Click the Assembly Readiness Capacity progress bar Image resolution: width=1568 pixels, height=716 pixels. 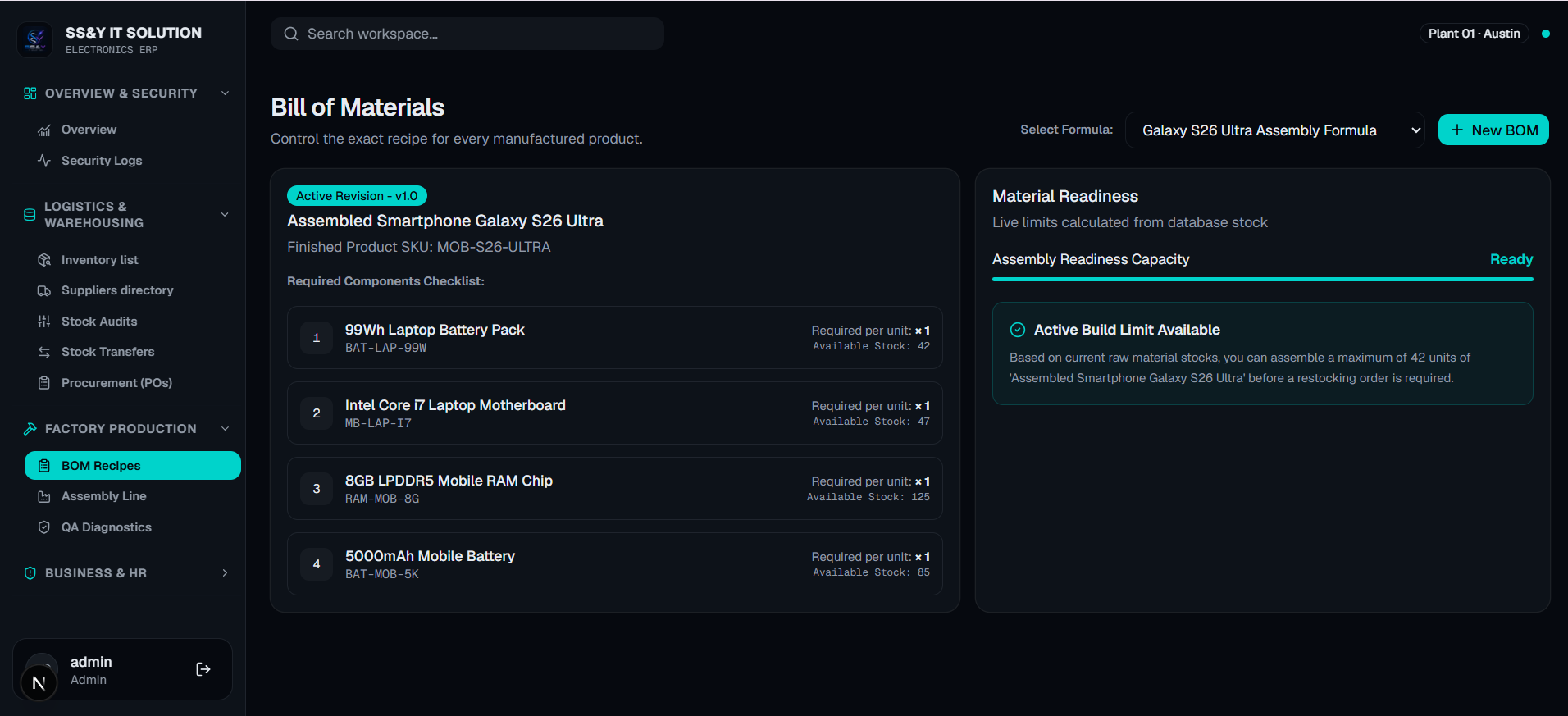(x=1262, y=280)
